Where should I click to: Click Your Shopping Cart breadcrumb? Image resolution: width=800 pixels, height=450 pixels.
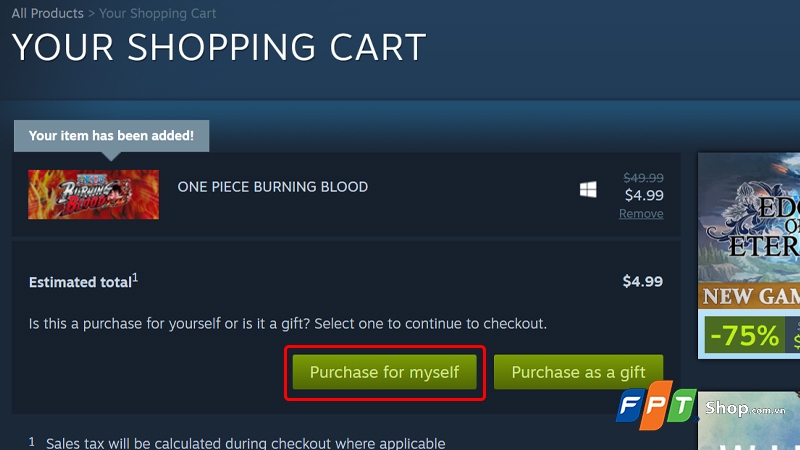click(157, 13)
